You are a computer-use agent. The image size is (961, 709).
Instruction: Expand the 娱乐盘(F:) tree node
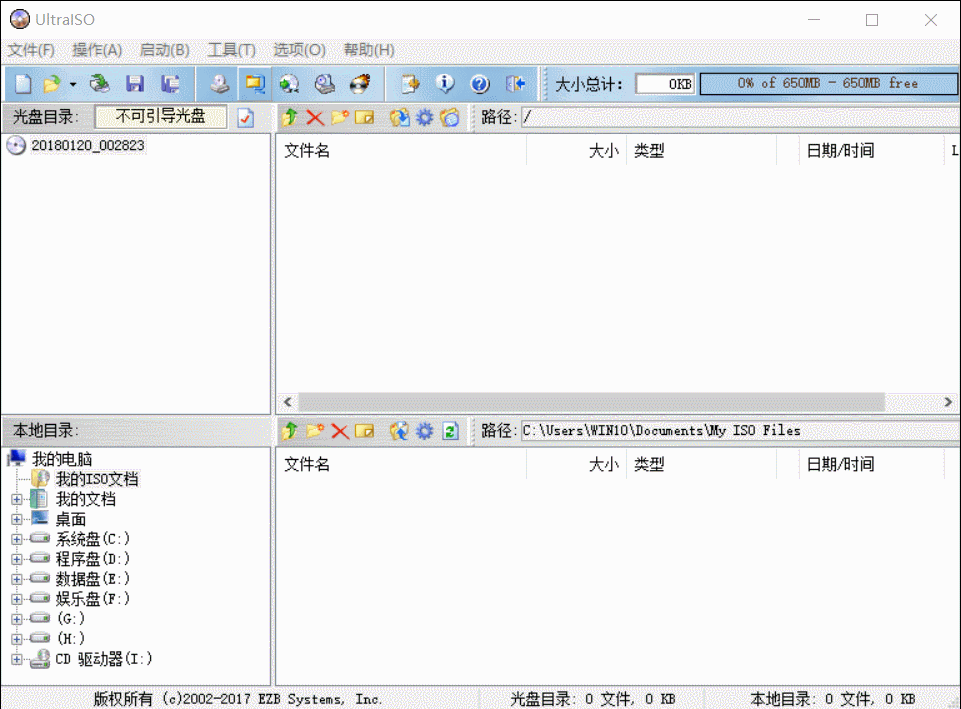pyautogui.click(x=17, y=599)
